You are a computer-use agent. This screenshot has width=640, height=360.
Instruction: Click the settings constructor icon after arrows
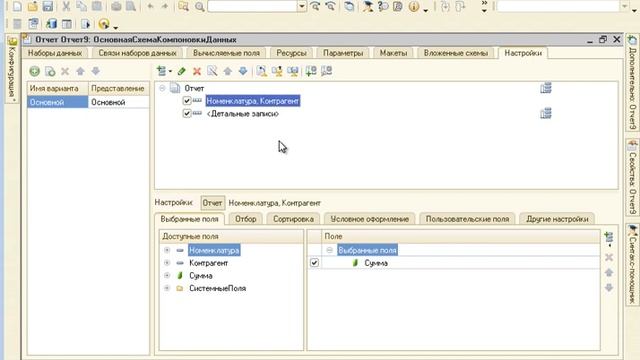[261, 71]
